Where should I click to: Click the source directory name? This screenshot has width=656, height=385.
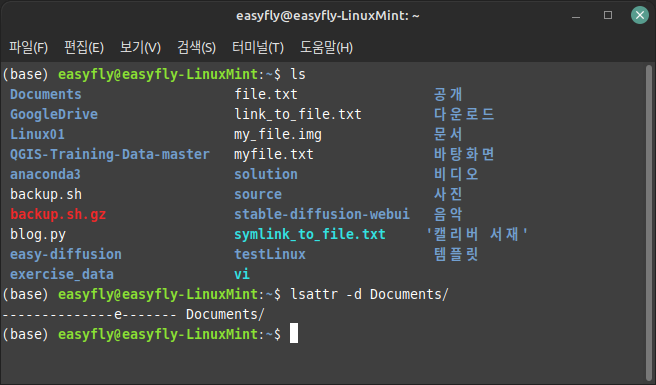point(258,194)
